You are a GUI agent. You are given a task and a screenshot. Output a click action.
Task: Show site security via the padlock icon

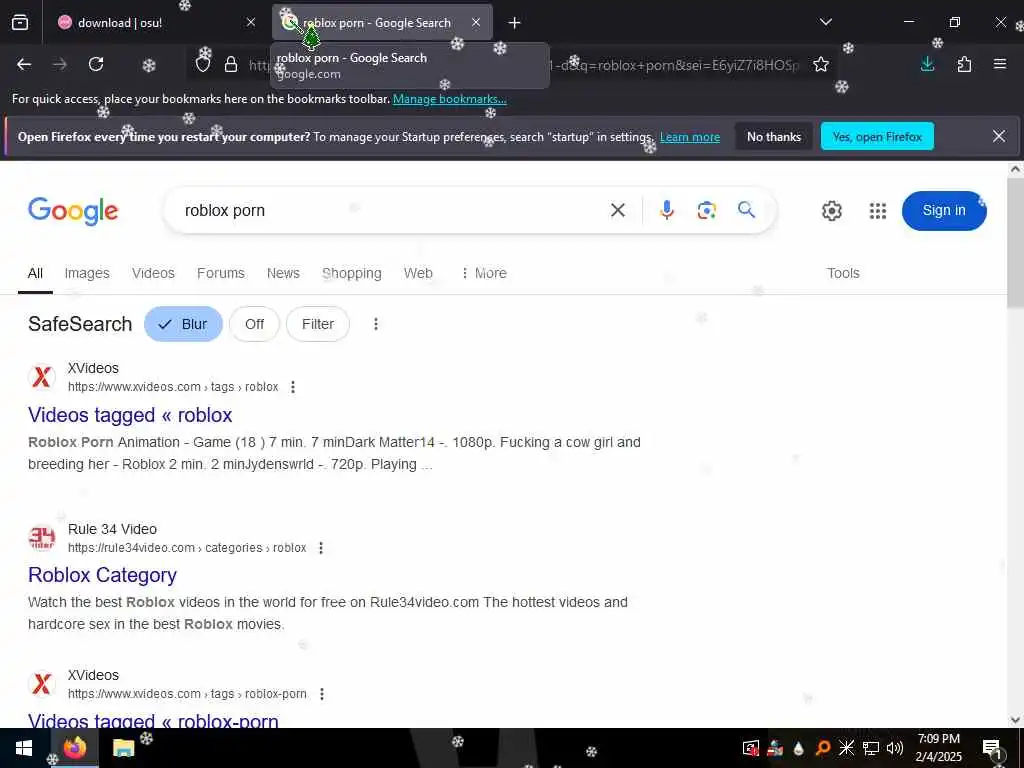coord(231,64)
